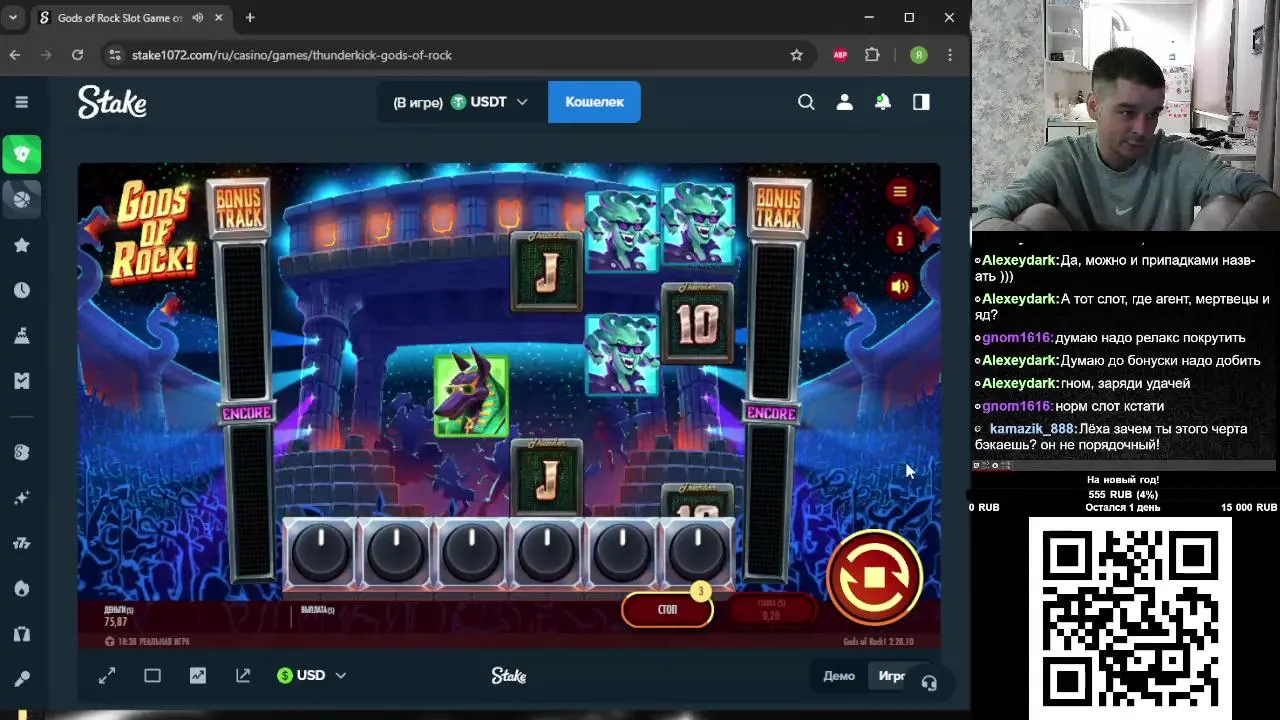The width and height of the screenshot is (1280, 720).
Task: Bookmark this page with the star
Action: click(796, 55)
